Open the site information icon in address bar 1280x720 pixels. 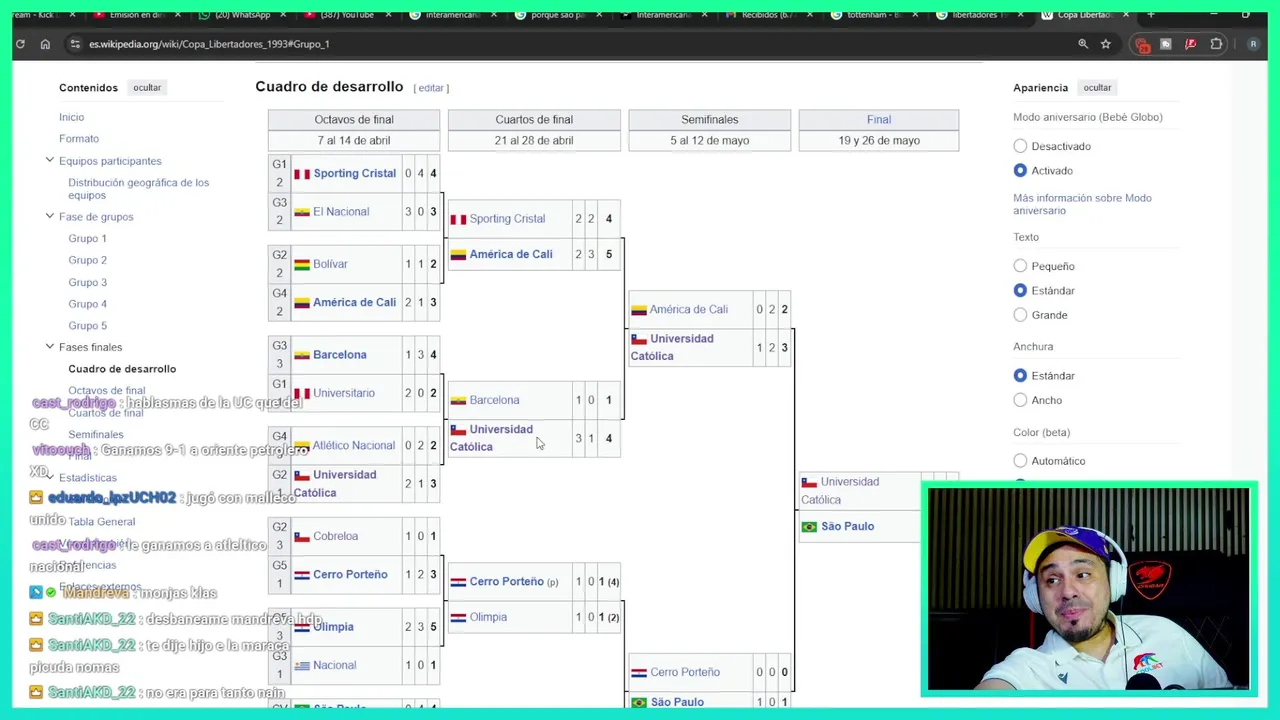point(75,44)
